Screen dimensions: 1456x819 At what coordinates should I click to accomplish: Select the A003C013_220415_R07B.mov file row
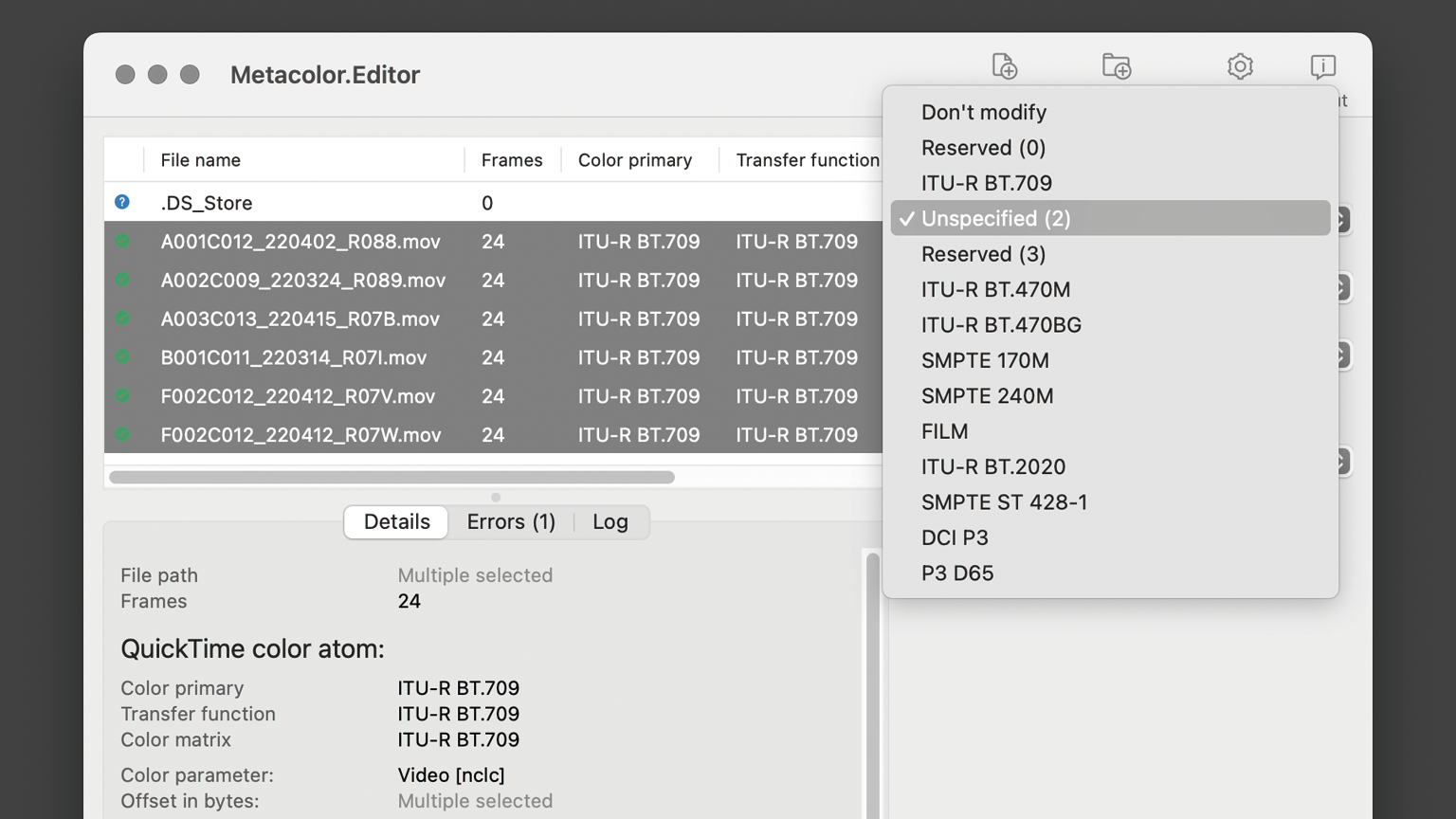click(x=300, y=318)
